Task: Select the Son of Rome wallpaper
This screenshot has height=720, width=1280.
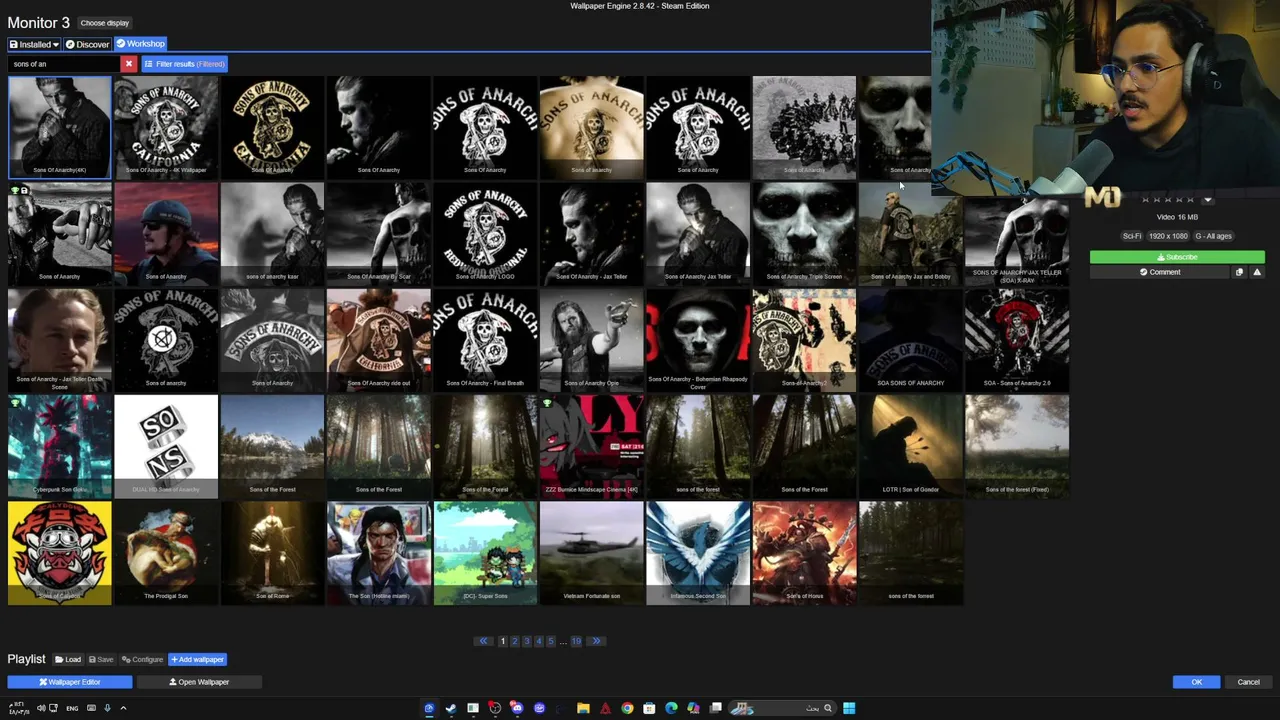Action: coord(272,553)
